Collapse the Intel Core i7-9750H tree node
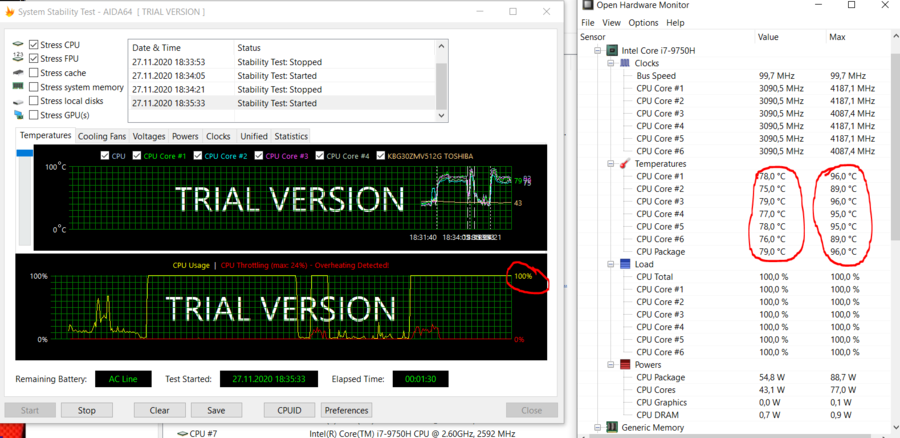900x438 pixels. pos(598,51)
